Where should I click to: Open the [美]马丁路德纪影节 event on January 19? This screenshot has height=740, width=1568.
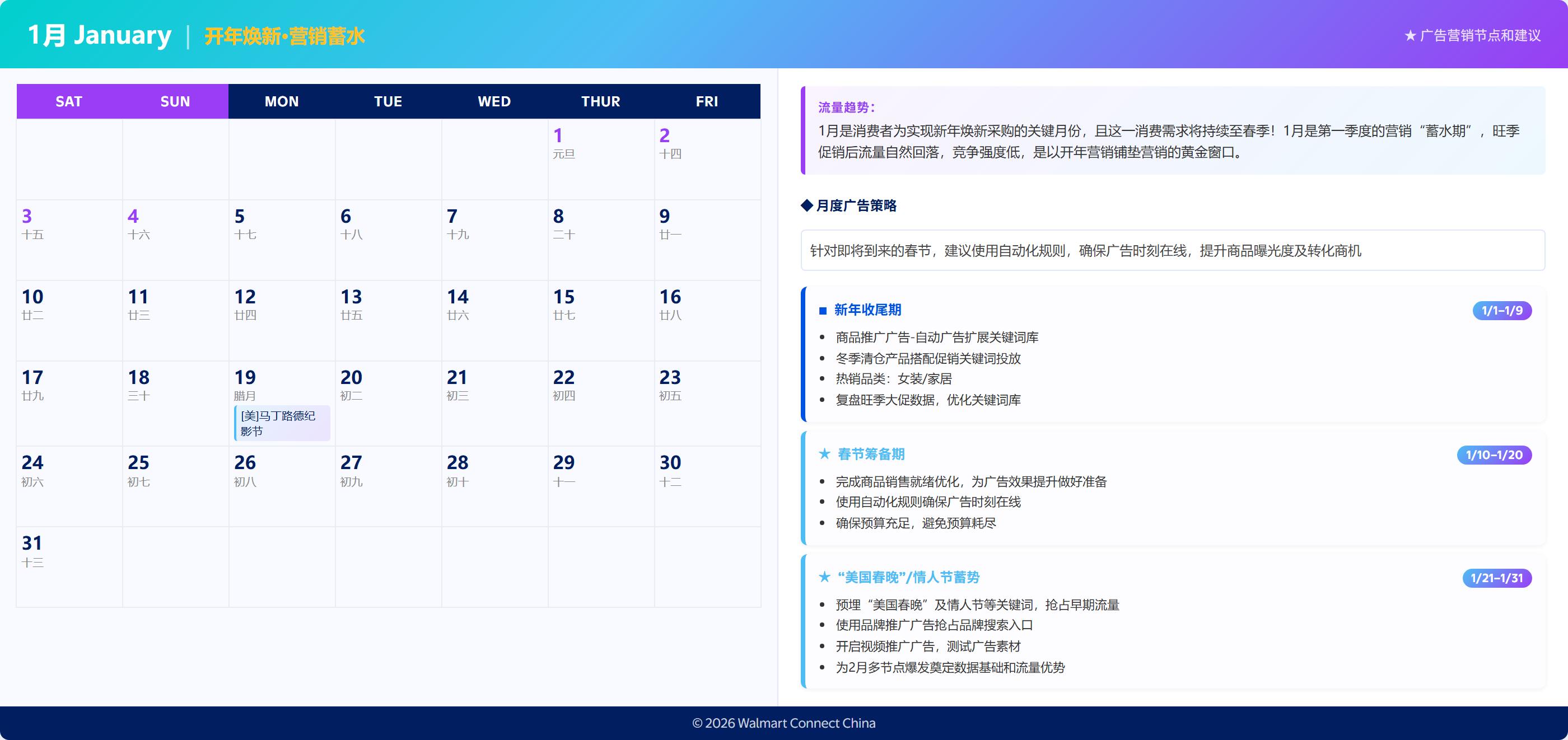pos(282,425)
